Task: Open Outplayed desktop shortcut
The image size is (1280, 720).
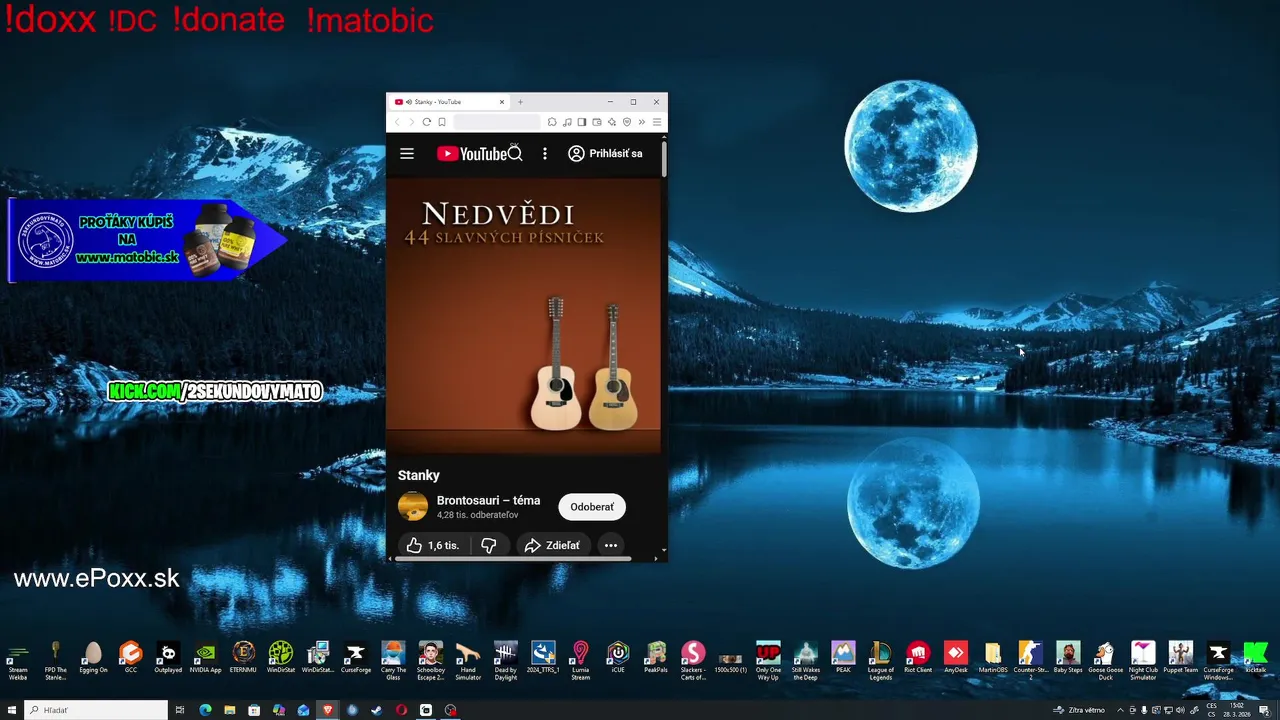Action: pos(168,660)
